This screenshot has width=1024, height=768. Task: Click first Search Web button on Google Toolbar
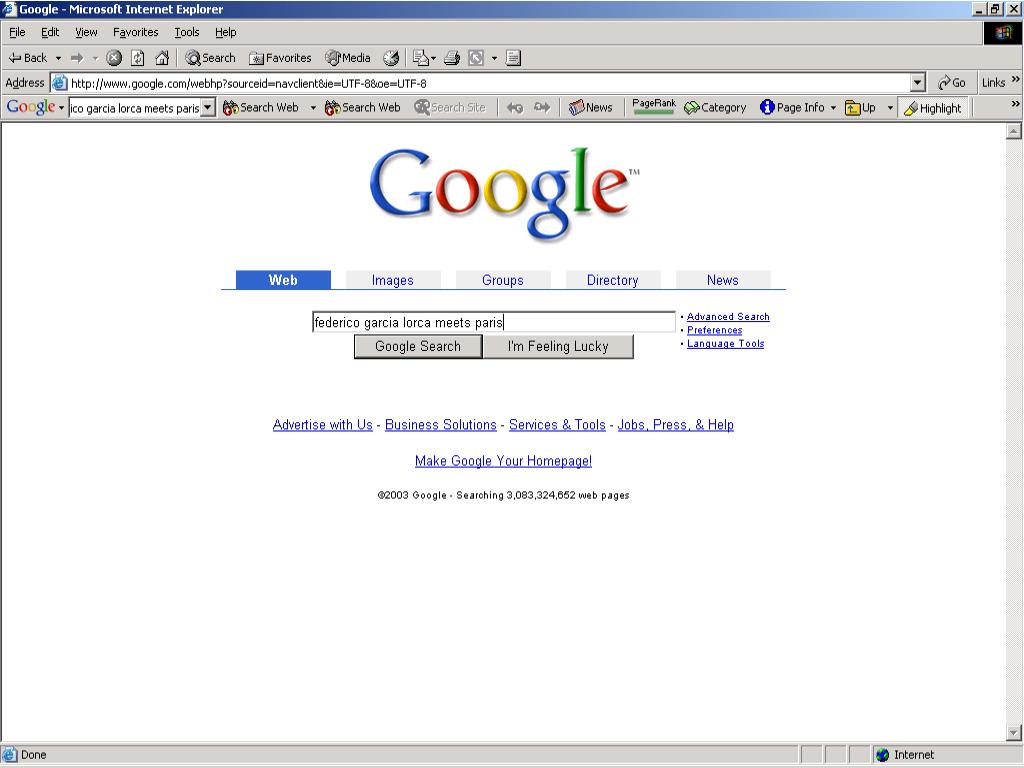261,108
